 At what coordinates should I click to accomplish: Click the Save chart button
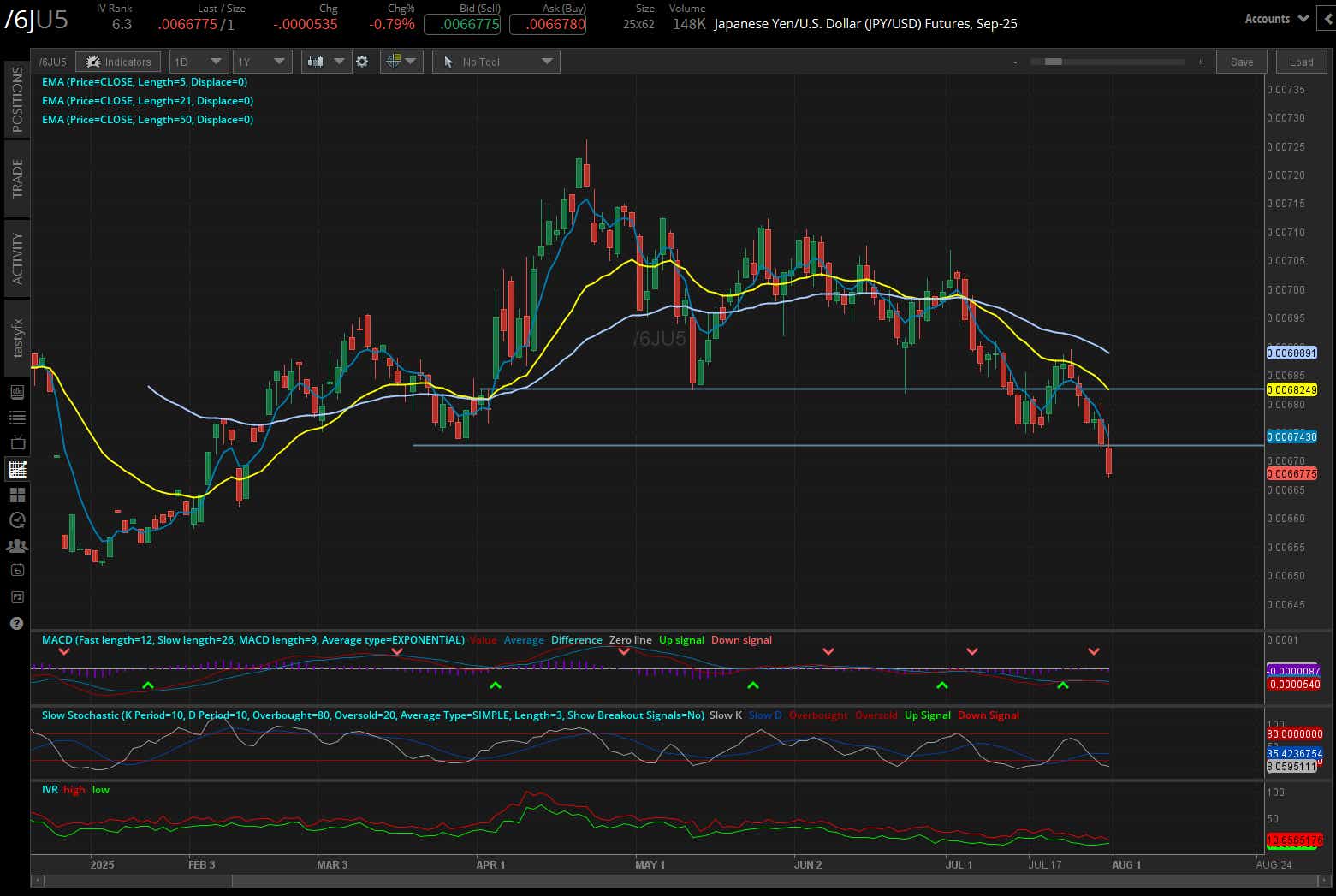(x=1241, y=62)
